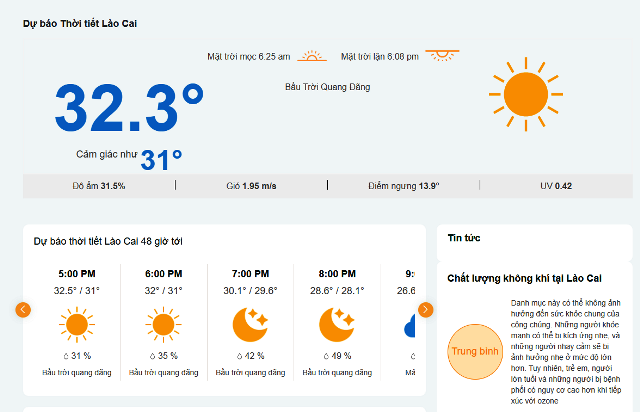Click the sunset icon beside 6.08 pm
640x412 pixels.
pyautogui.click(x=441, y=56)
